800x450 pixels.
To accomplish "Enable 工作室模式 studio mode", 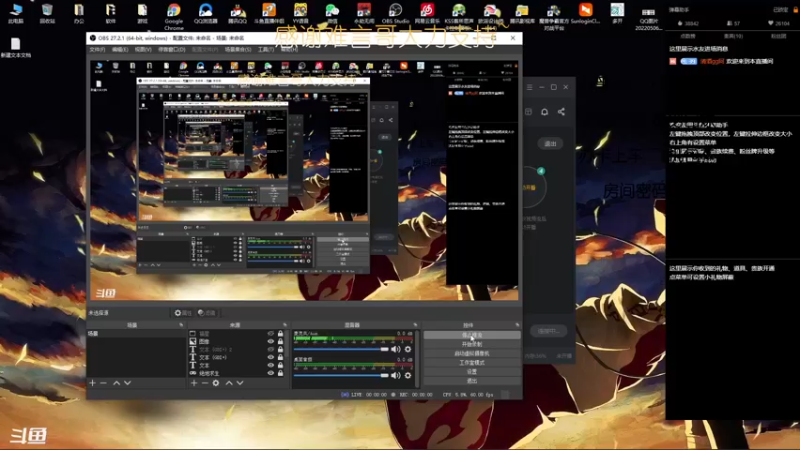I will tap(472, 363).
